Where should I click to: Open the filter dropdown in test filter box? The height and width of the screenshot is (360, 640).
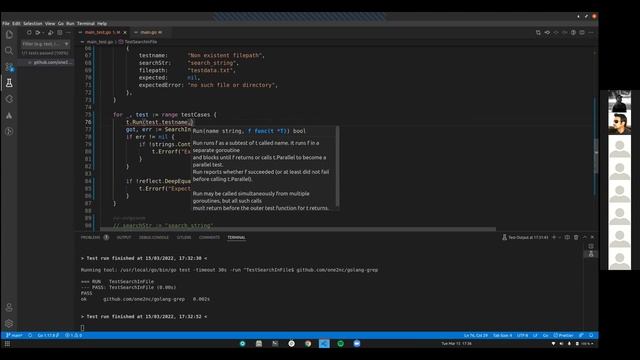(x=66, y=44)
